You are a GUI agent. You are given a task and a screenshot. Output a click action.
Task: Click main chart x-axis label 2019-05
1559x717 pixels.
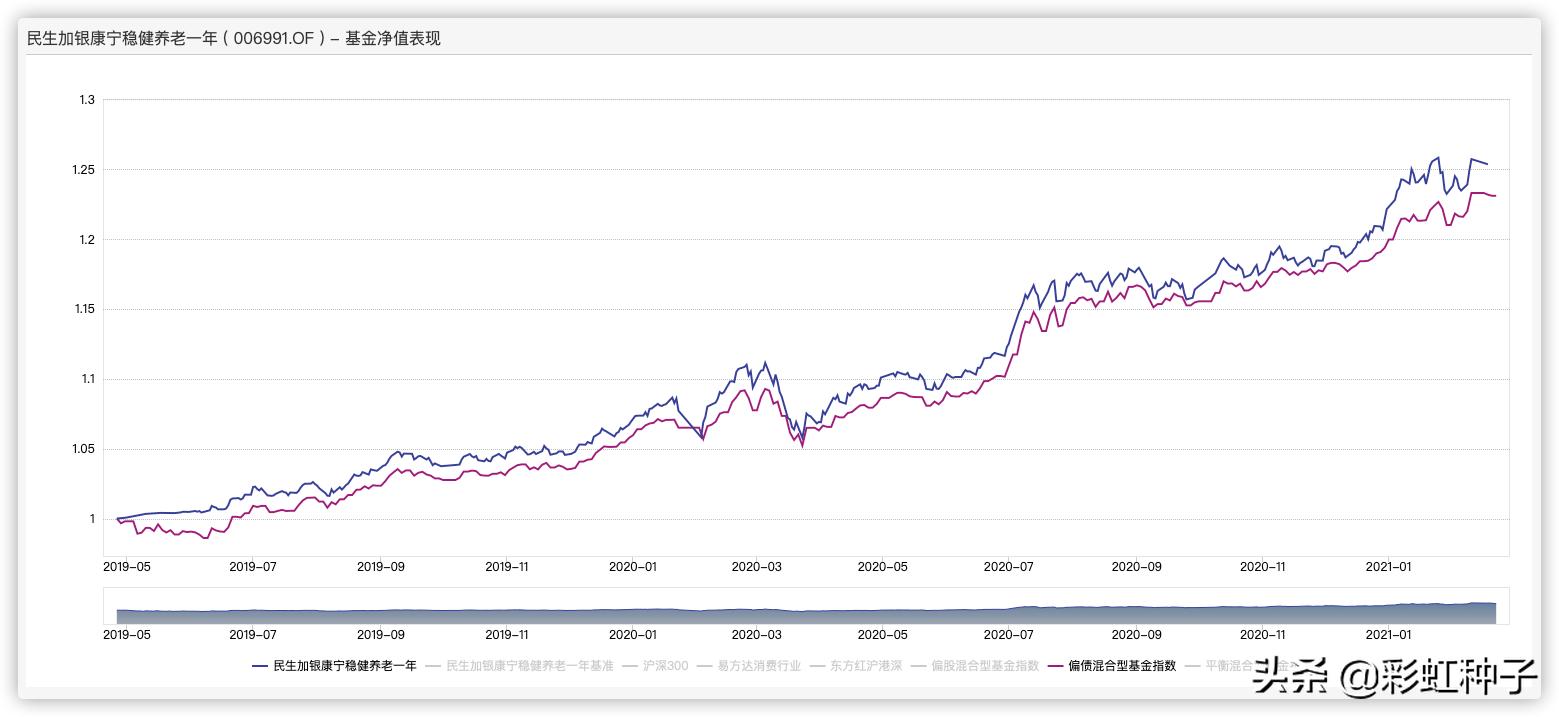click(x=127, y=567)
